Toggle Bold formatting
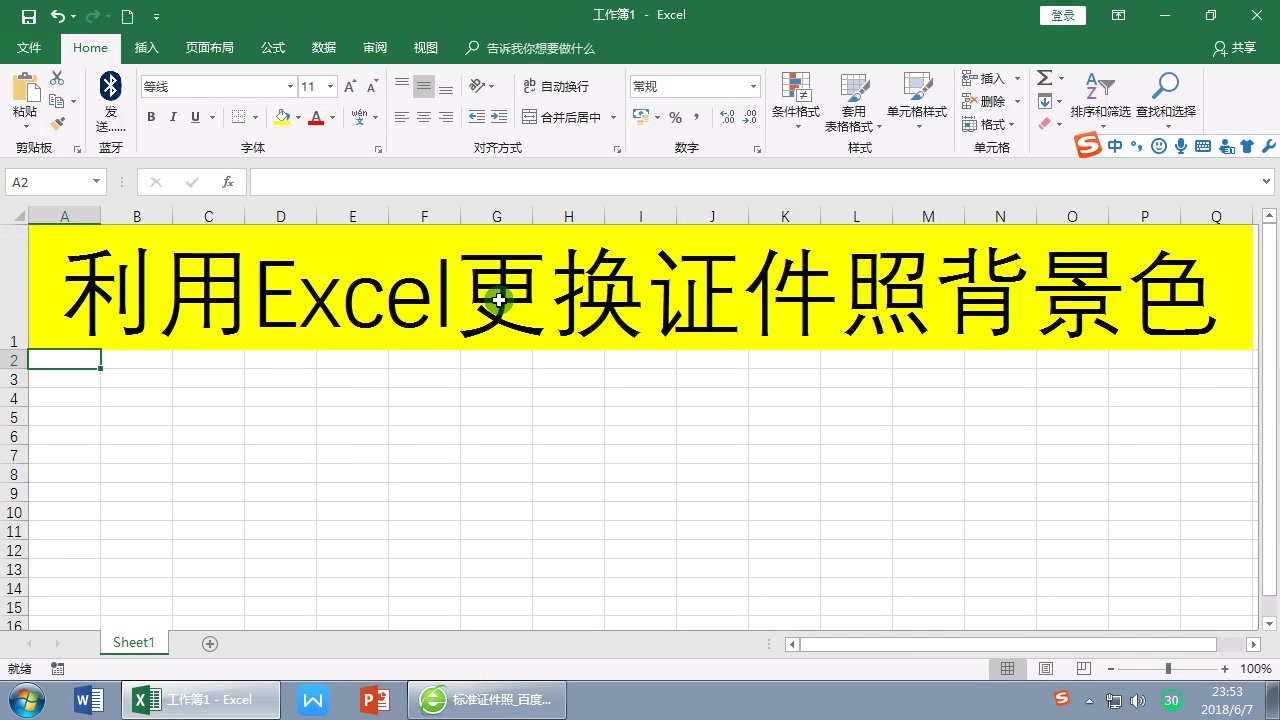 pyautogui.click(x=151, y=117)
